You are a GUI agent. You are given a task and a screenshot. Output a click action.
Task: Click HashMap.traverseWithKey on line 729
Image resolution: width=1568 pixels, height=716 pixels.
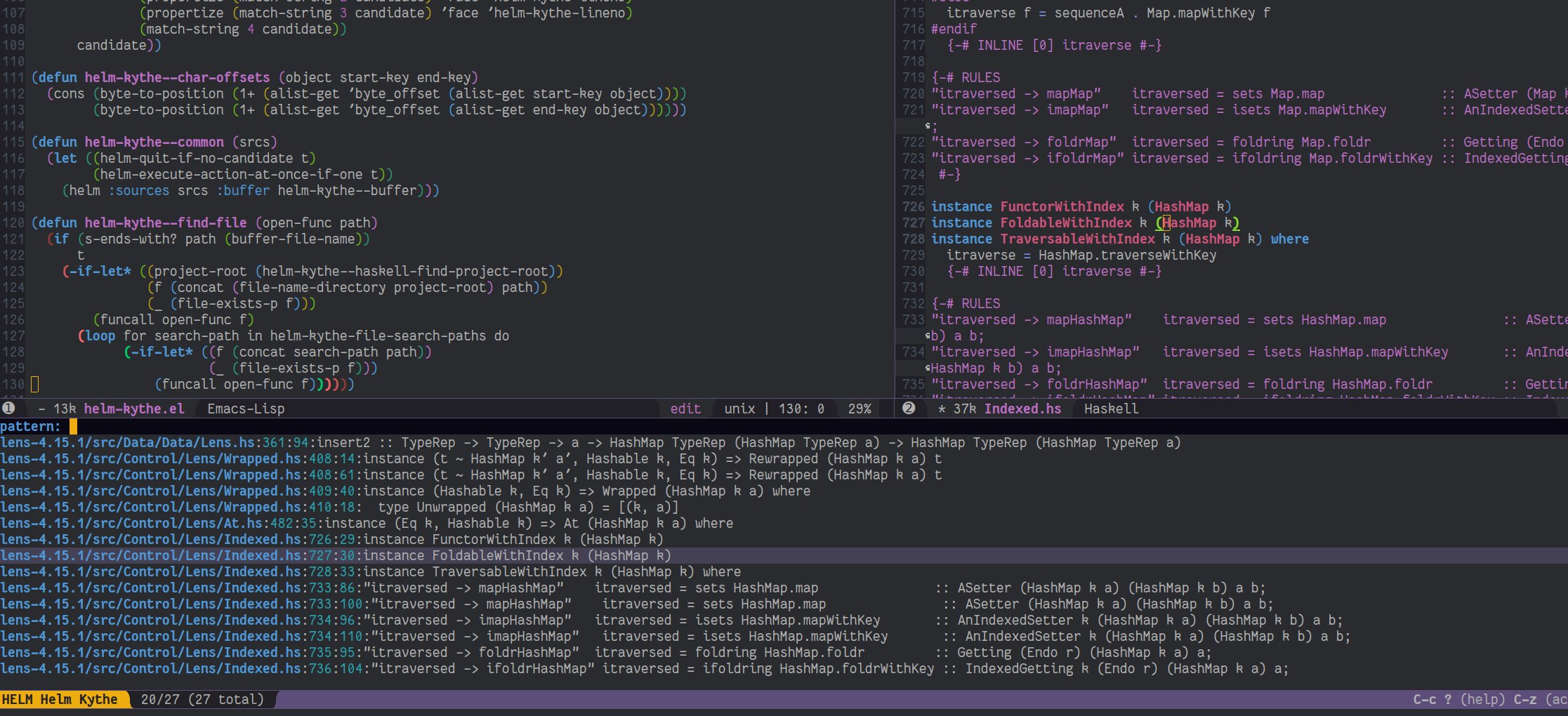[x=1128, y=255]
